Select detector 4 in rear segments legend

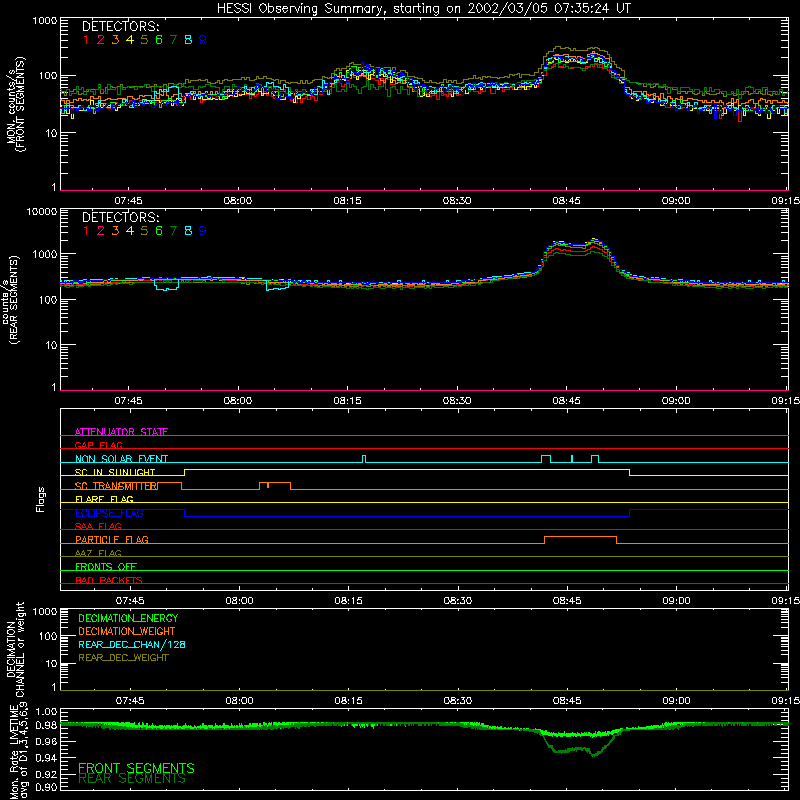point(130,231)
